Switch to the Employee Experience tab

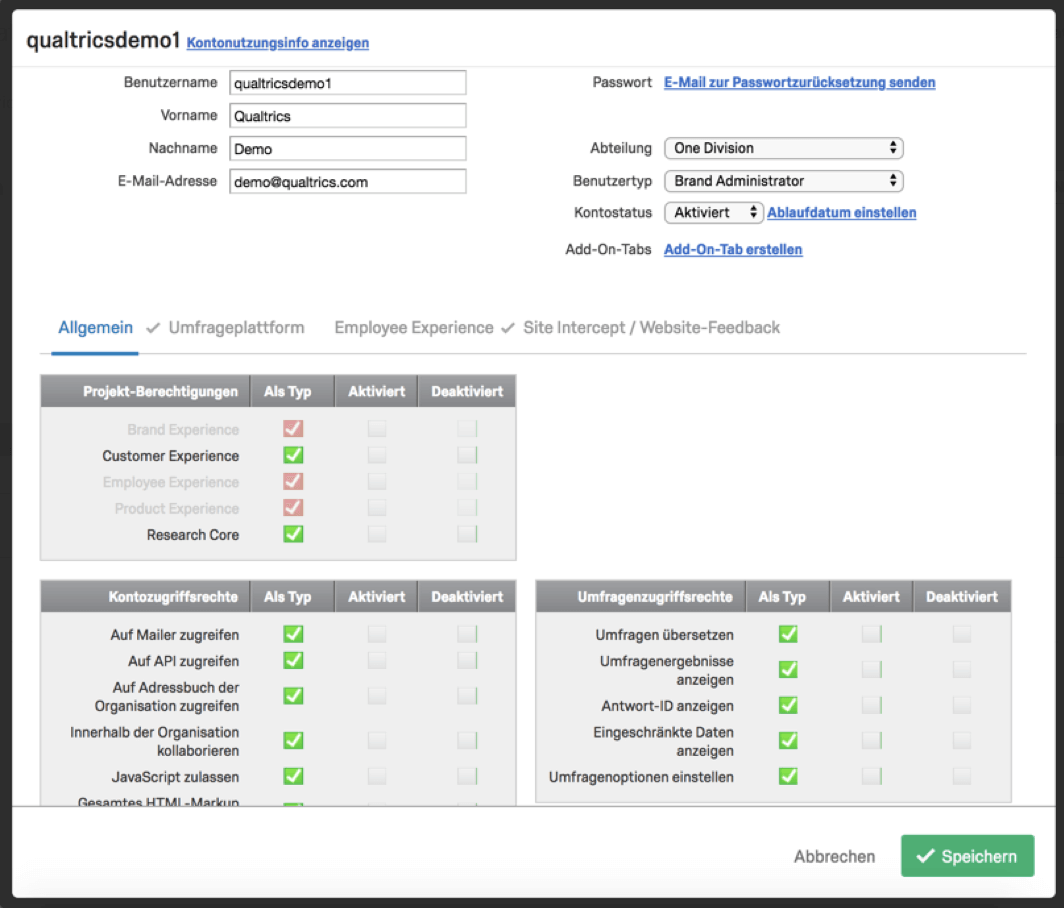(414, 328)
